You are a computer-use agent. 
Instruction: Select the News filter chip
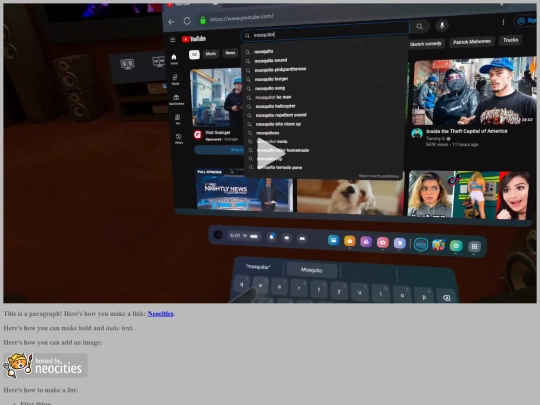pyautogui.click(x=230, y=53)
